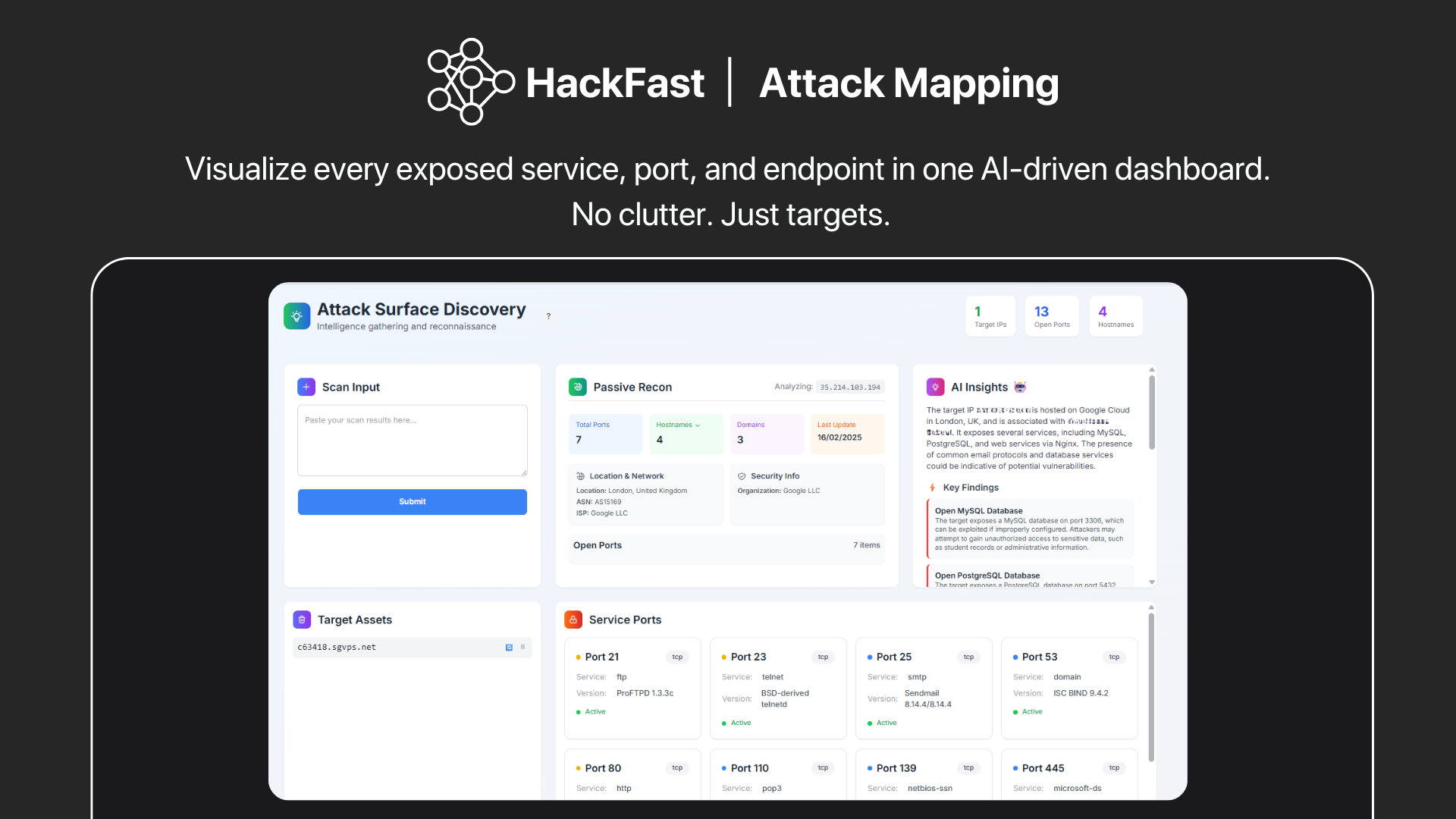Screen dimensions: 1456x819
Task: Click the Domains 3 tile
Action: coord(767,434)
